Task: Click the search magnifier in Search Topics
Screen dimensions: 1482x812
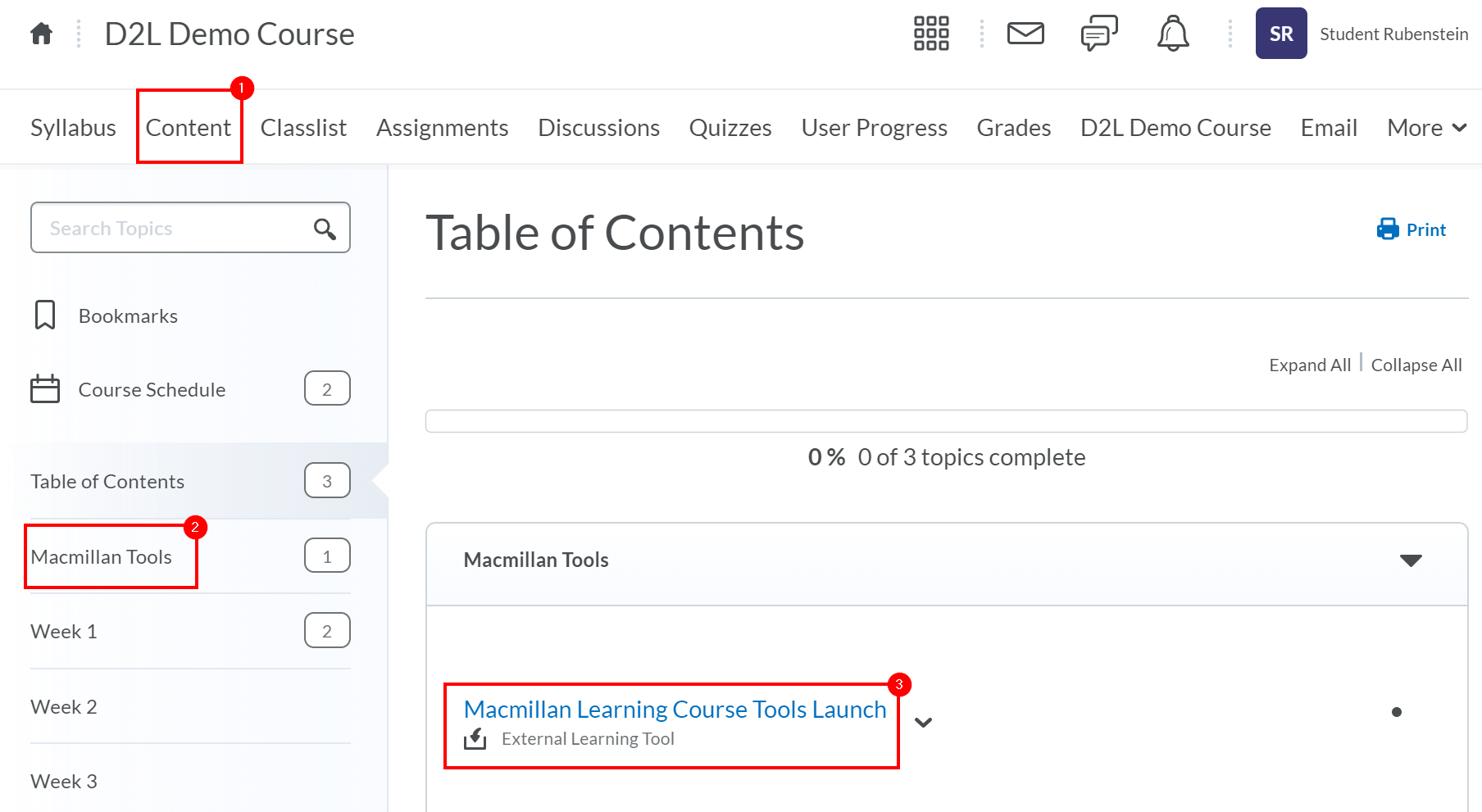Action: coord(325,228)
